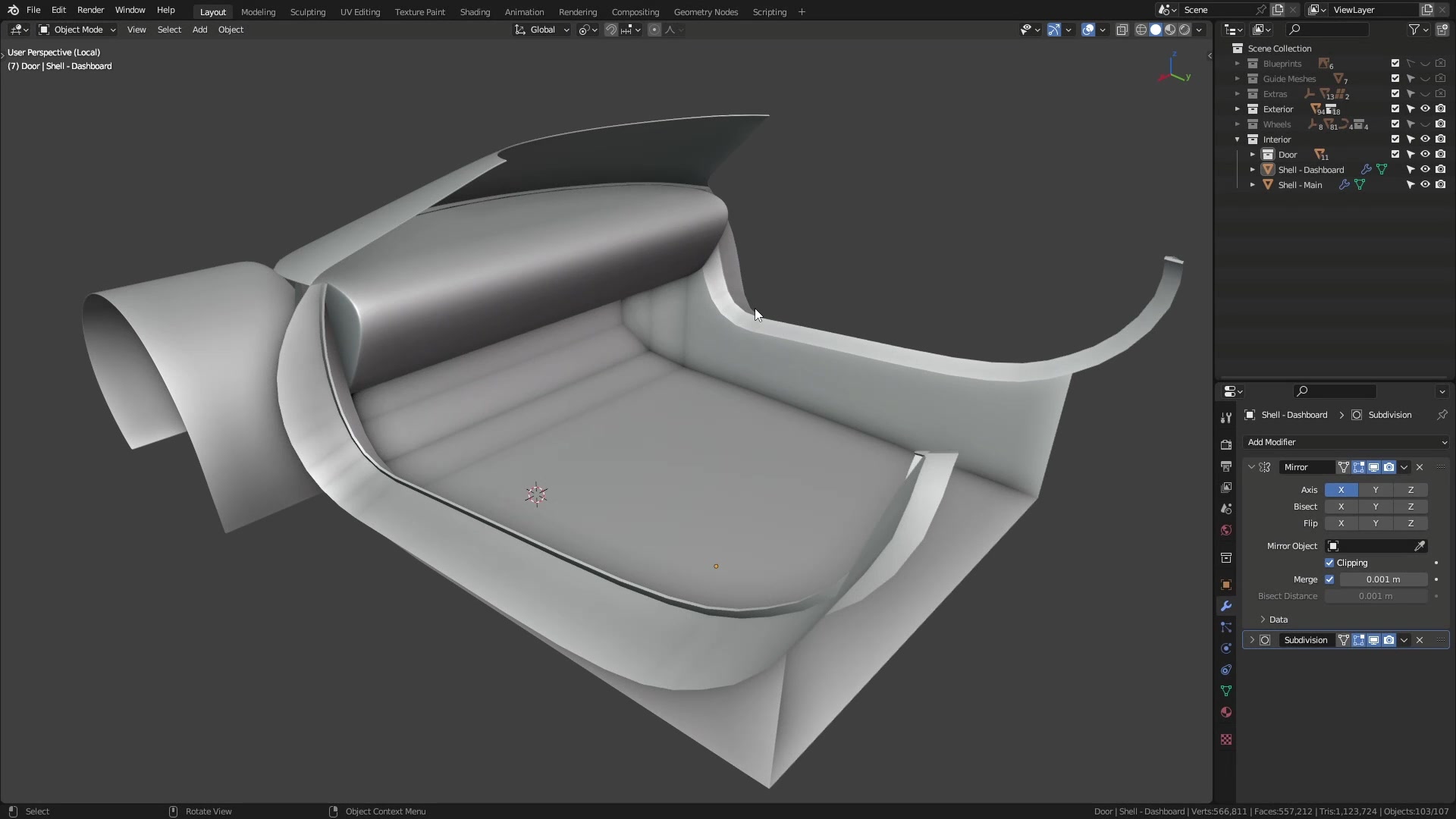Open the viewport Add menu
The height and width of the screenshot is (819, 1456).
[199, 30]
